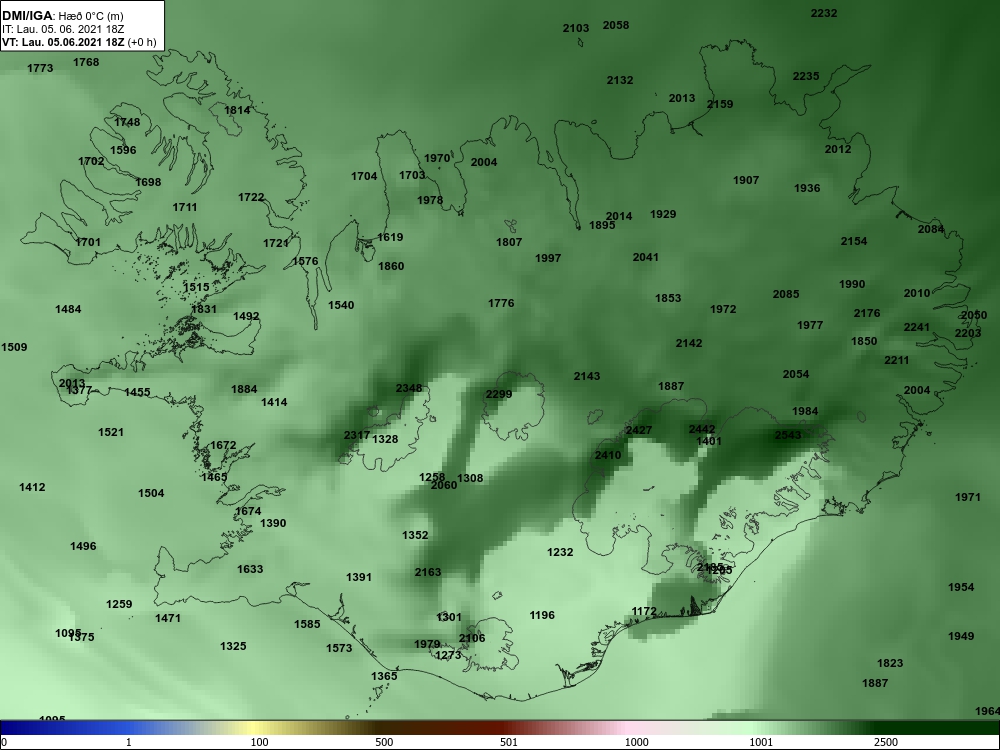Screen dimensions: 1000x750
Task: Click the map value 2154
Action: coord(854,241)
